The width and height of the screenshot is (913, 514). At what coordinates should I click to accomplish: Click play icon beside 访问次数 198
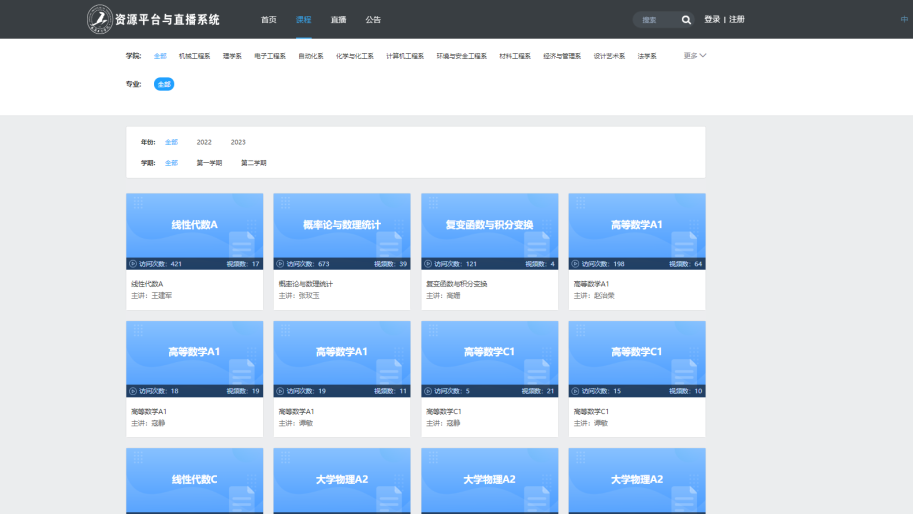coord(575,264)
